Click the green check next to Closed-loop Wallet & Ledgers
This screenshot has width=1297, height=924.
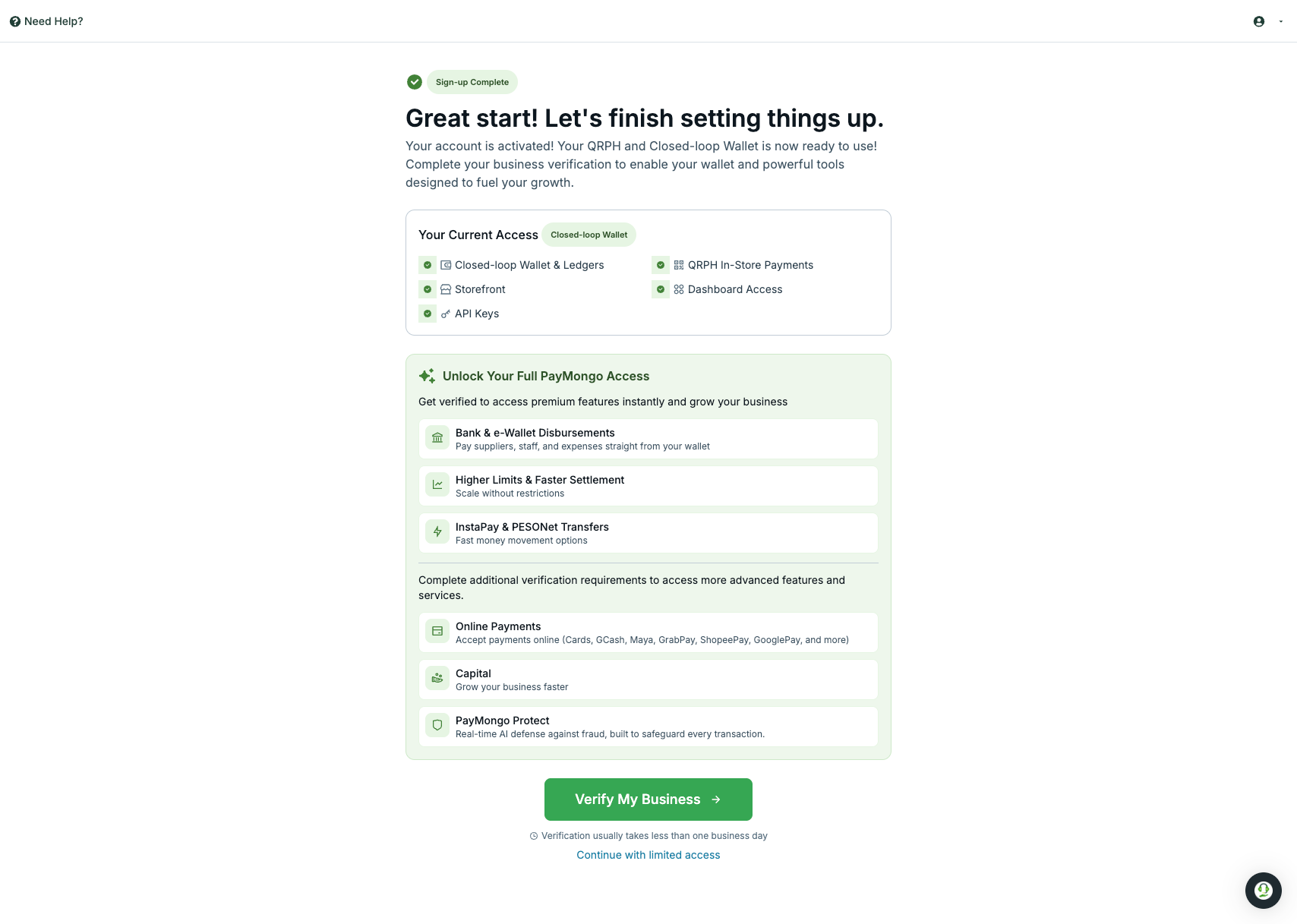click(x=428, y=265)
